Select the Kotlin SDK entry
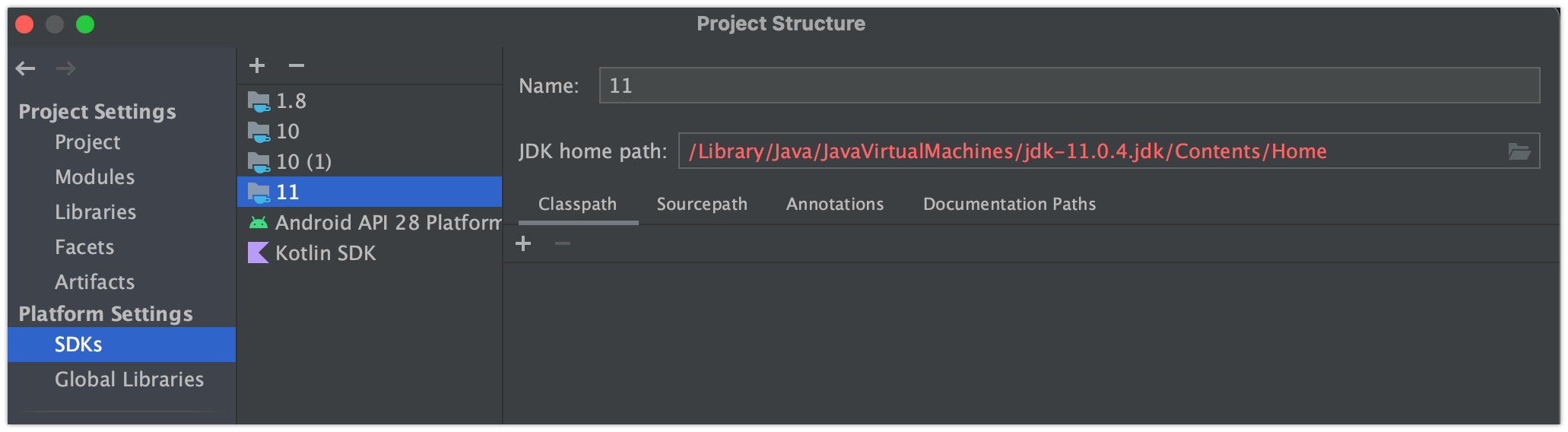The image size is (1568, 432). (325, 253)
